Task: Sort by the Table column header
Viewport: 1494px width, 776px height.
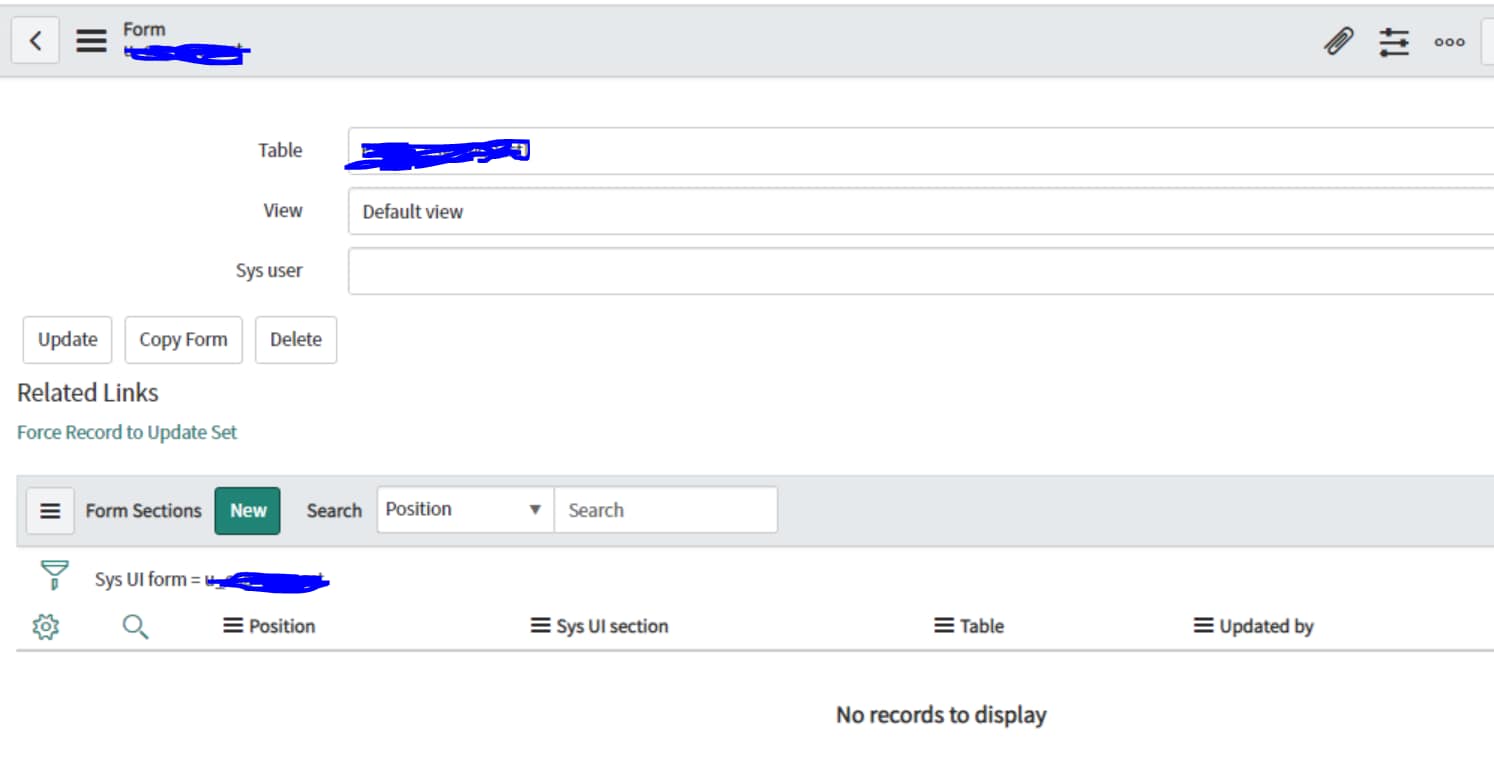Action: pos(982,626)
